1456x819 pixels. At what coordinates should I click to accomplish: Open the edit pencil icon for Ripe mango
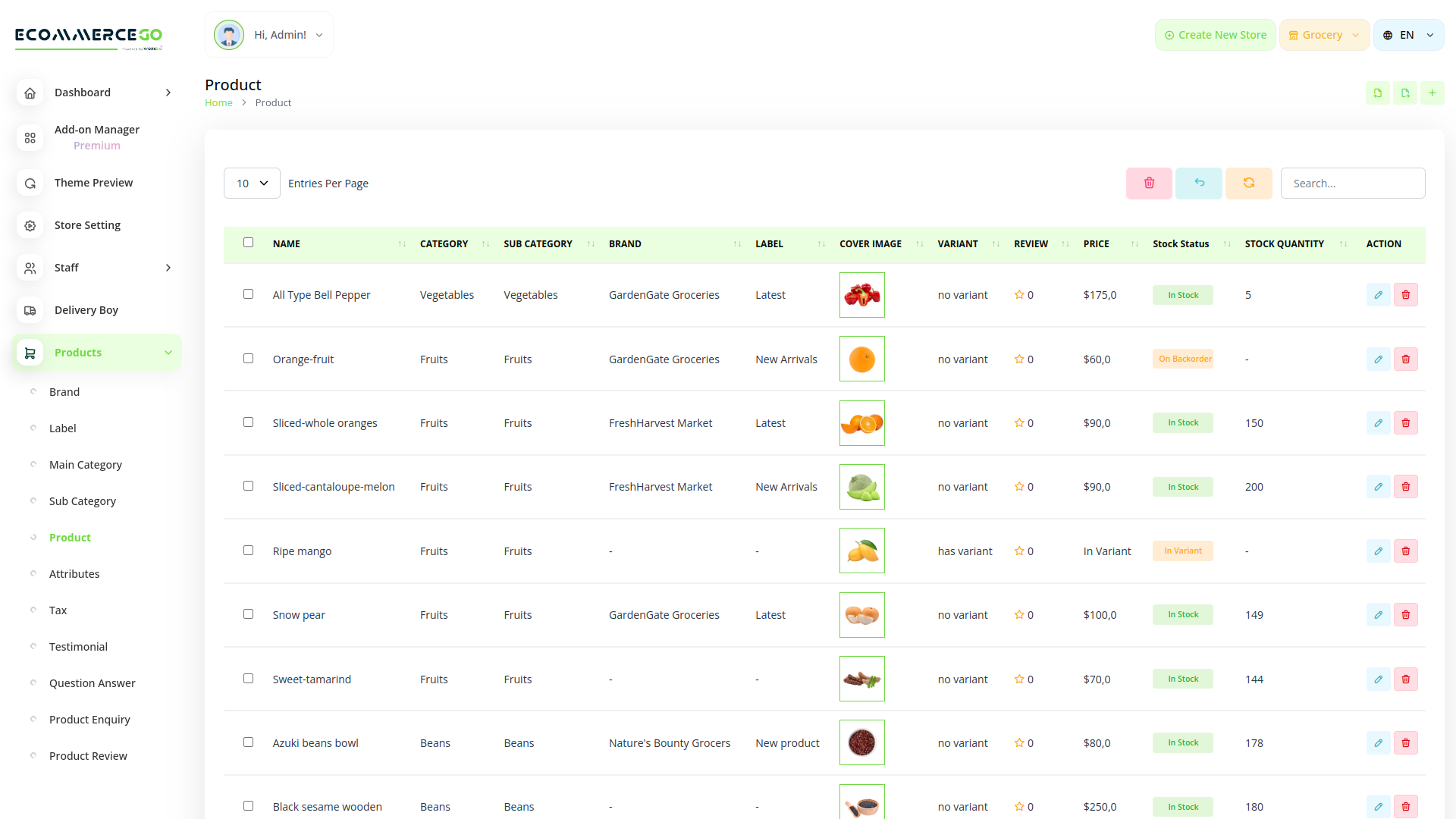click(1378, 551)
